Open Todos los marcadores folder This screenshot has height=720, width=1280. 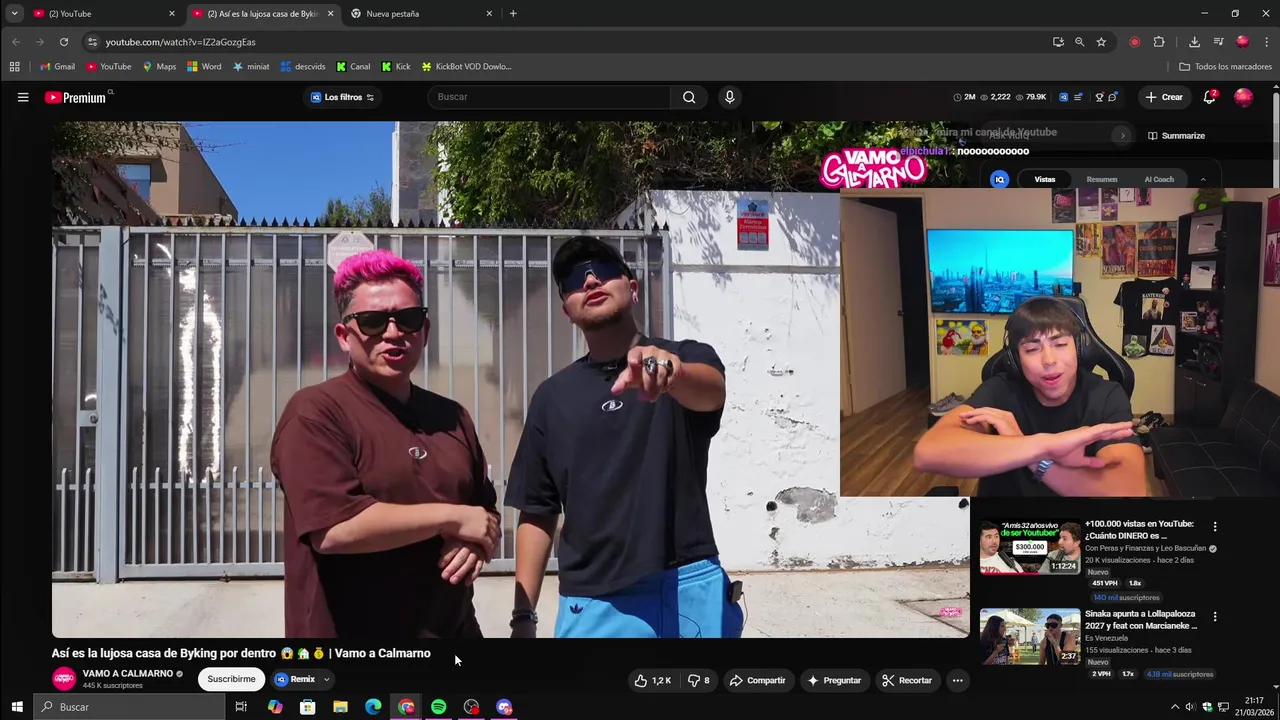click(1225, 67)
